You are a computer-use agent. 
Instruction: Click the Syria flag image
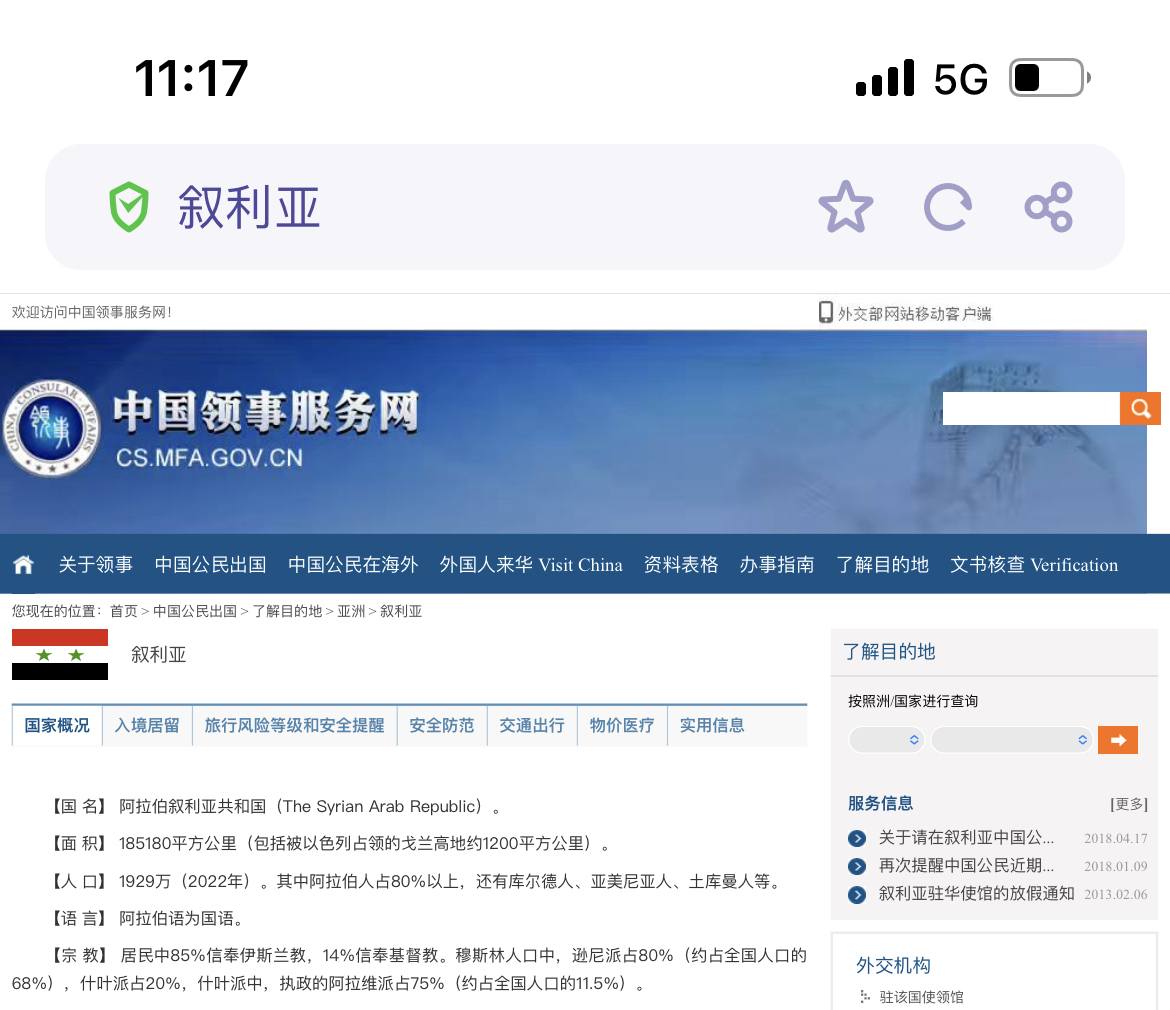click(60, 654)
